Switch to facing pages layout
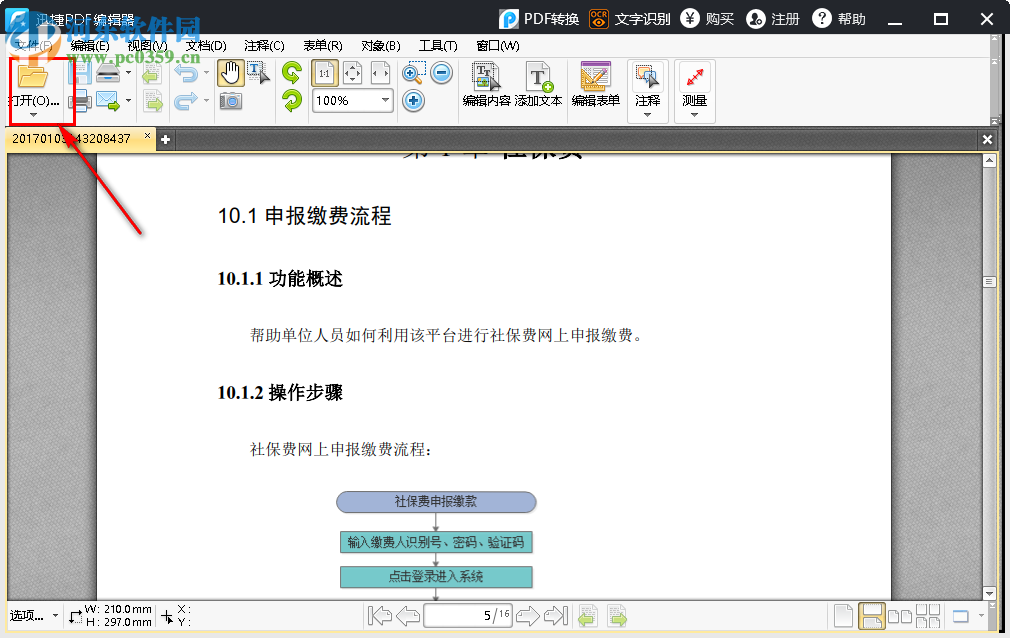 click(x=898, y=616)
